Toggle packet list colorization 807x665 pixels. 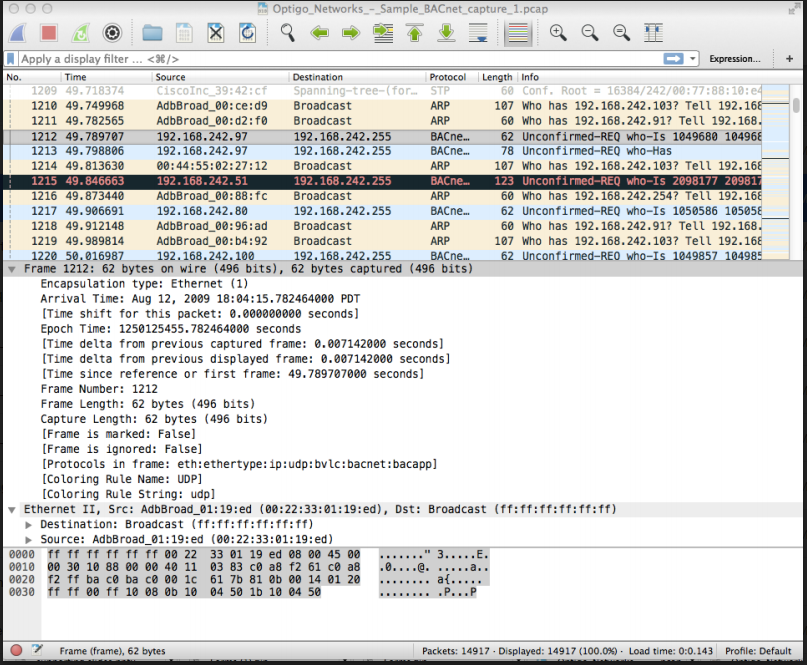tap(516, 31)
